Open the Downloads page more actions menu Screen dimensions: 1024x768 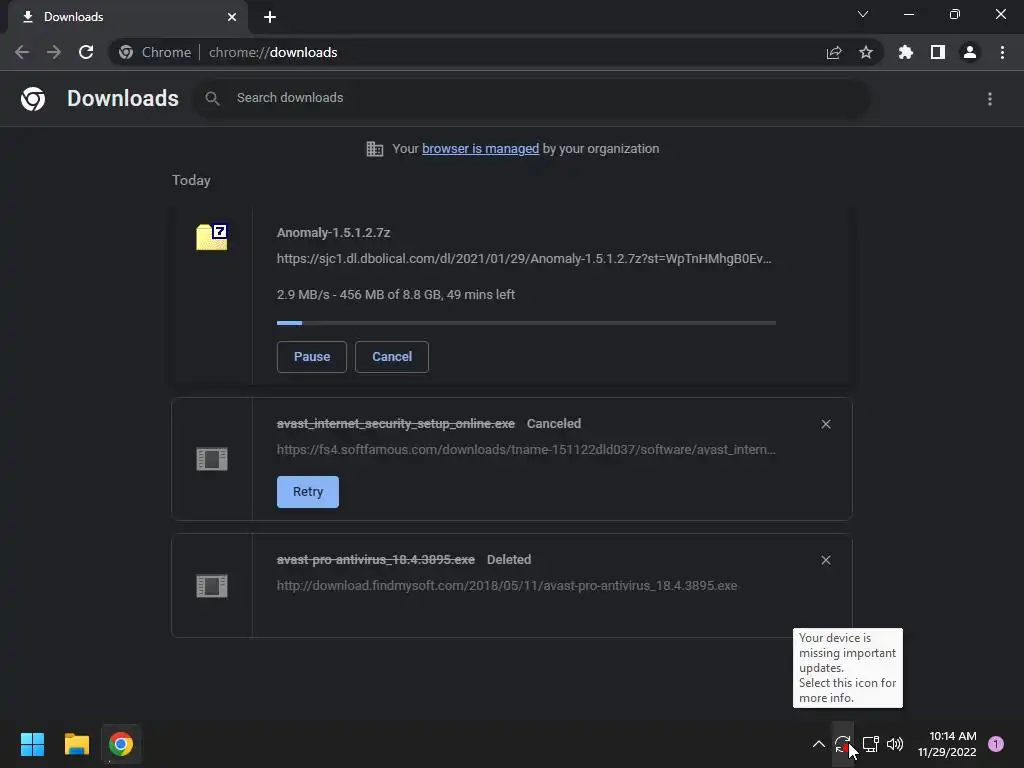990,99
